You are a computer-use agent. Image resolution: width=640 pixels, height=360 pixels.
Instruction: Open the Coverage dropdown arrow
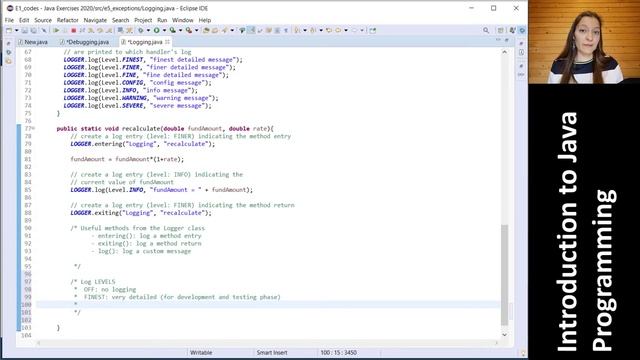pyautogui.click(x=180, y=30)
